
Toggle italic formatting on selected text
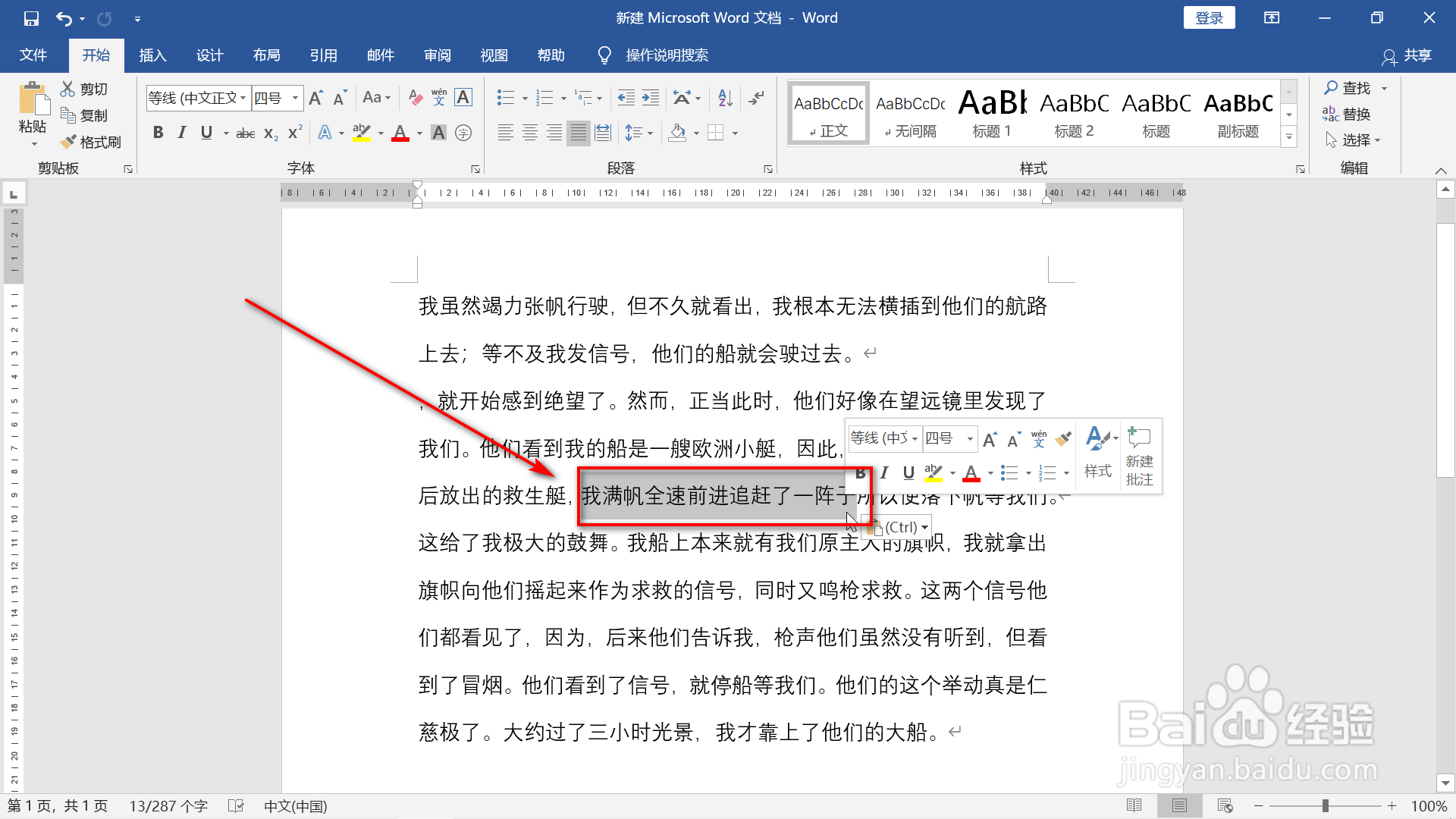coord(181,132)
